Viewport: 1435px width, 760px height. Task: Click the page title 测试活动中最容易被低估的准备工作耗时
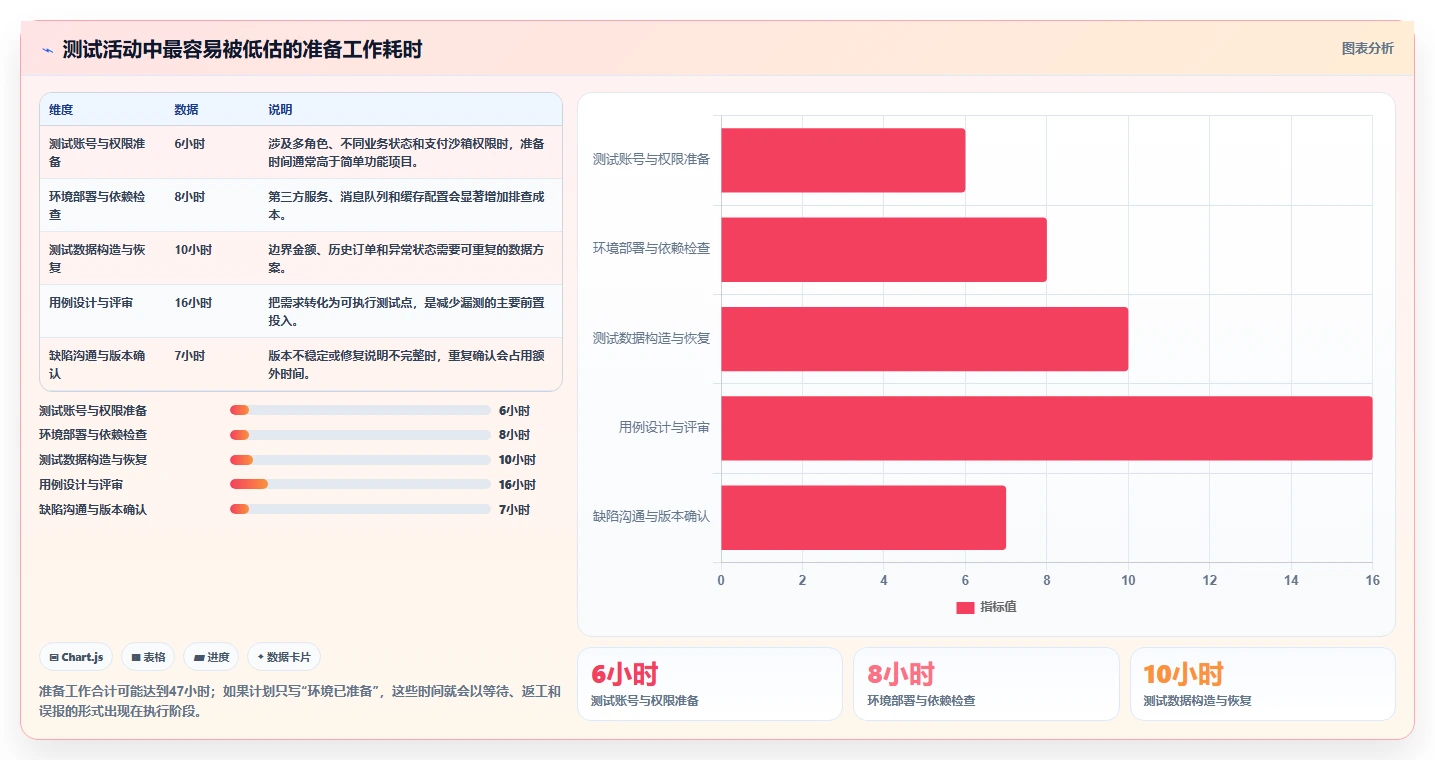click(243, 49)
